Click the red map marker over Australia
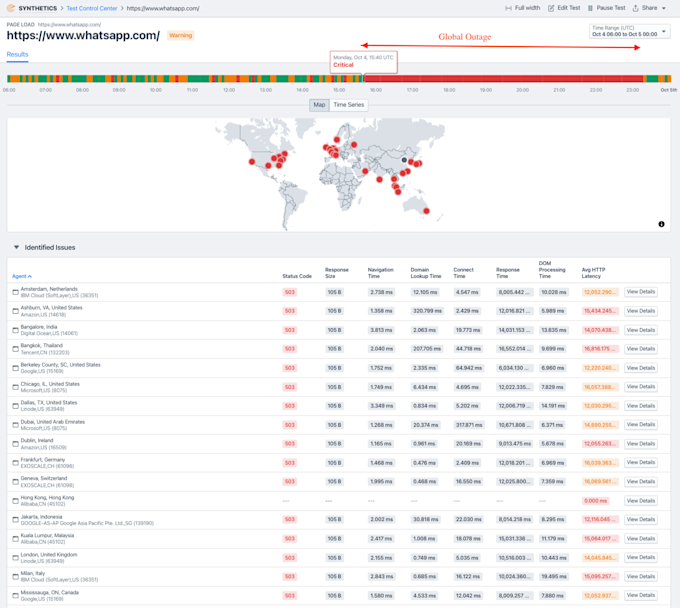680x608 pixels. (426, 211)
